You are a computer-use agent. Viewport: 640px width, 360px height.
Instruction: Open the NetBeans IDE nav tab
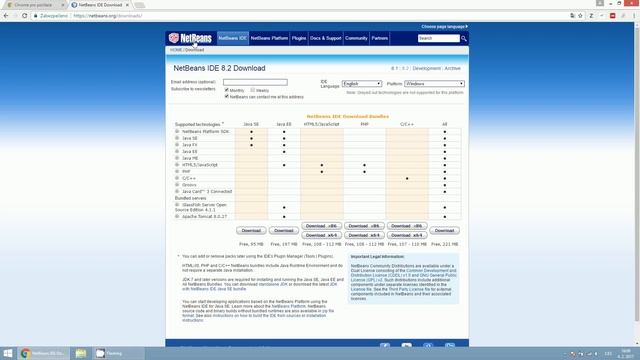233,38
